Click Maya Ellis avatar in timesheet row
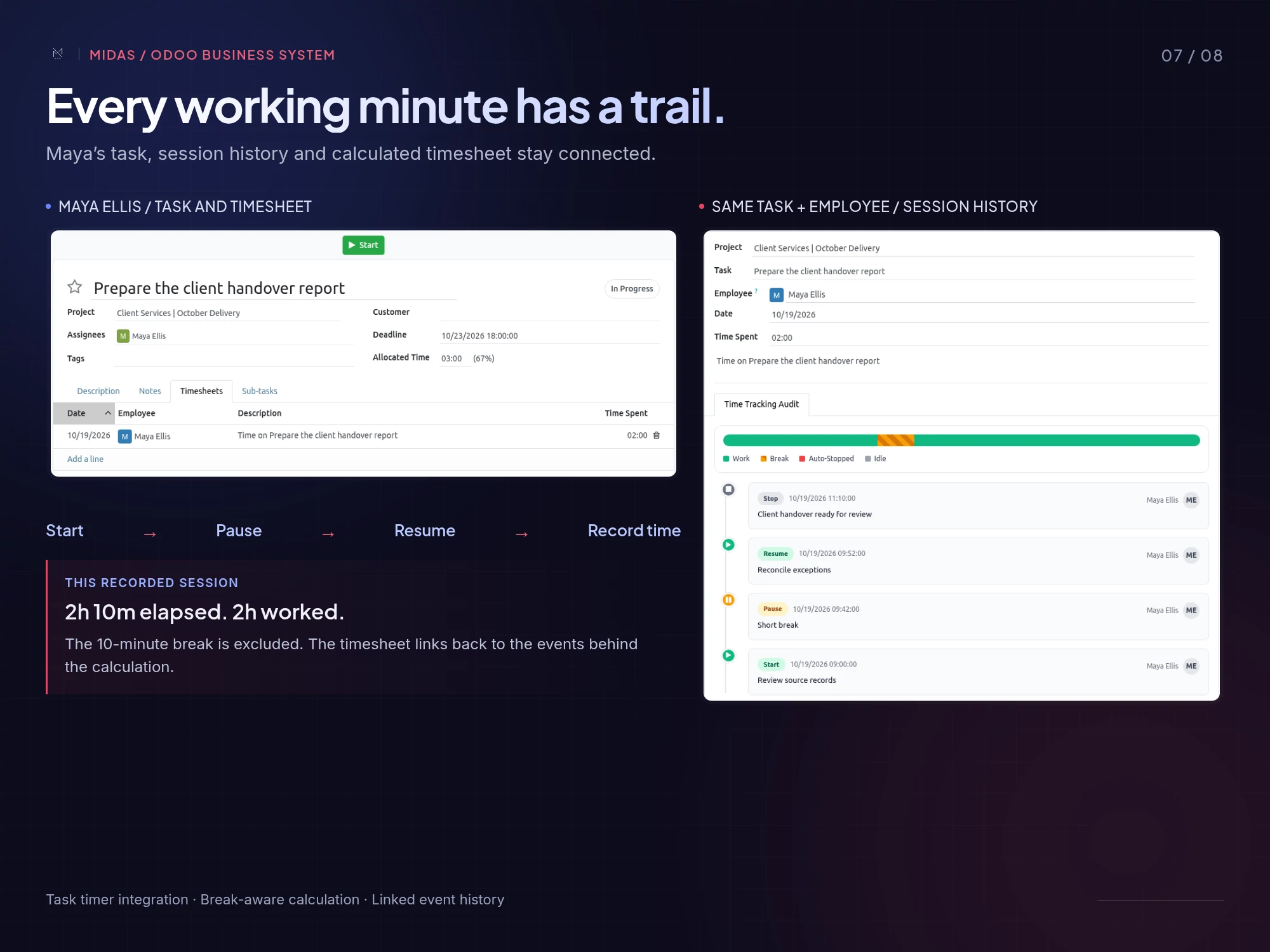This screenshot has width=1270, height=952. pos(125,437)
